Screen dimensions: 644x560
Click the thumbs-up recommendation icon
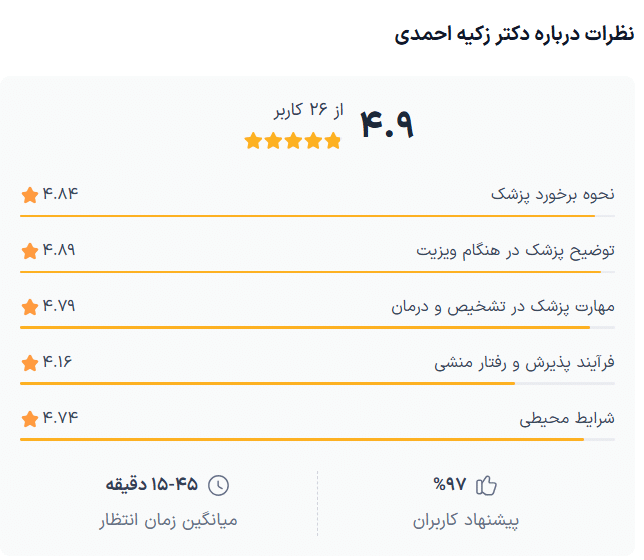tap(487, 486)
